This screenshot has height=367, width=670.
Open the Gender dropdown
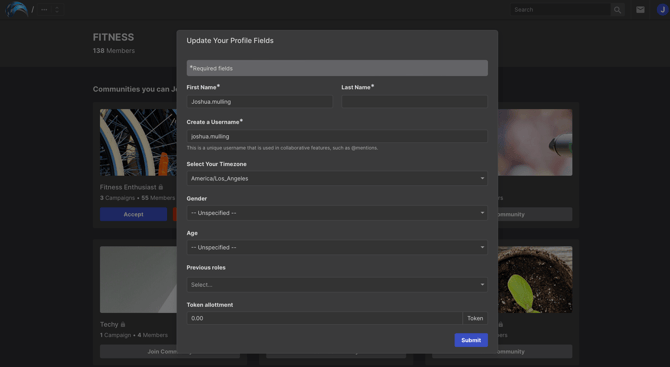pos(337,213)
